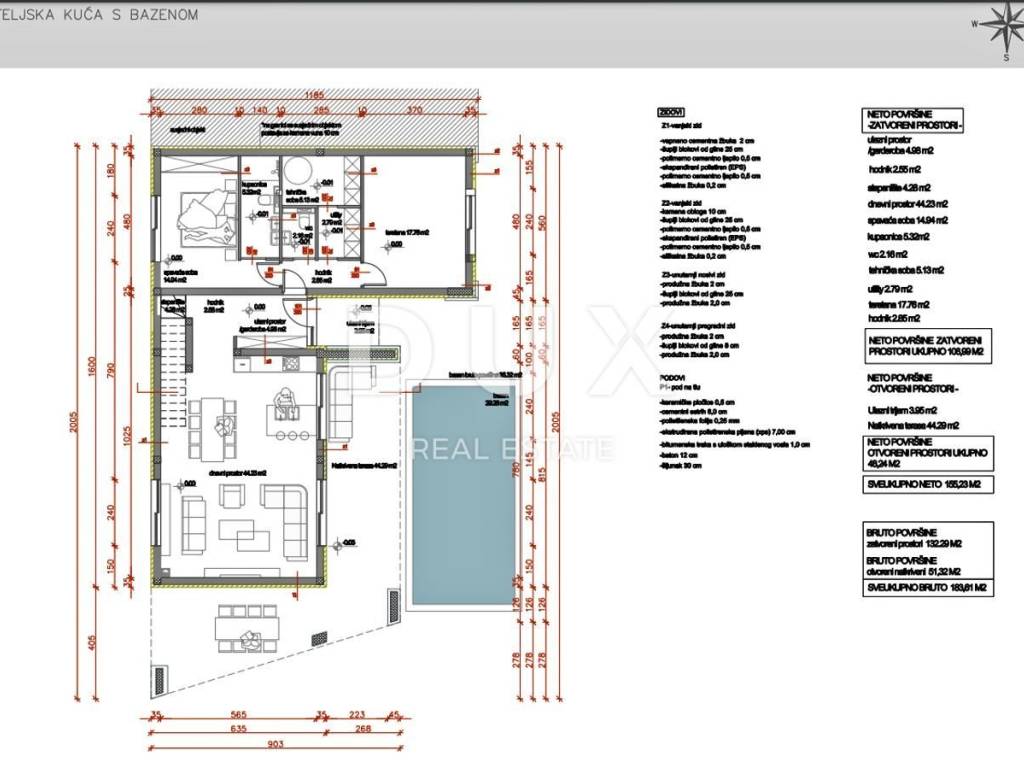Click the L-shaped sofa on the covered terrace

pos(346,402)
